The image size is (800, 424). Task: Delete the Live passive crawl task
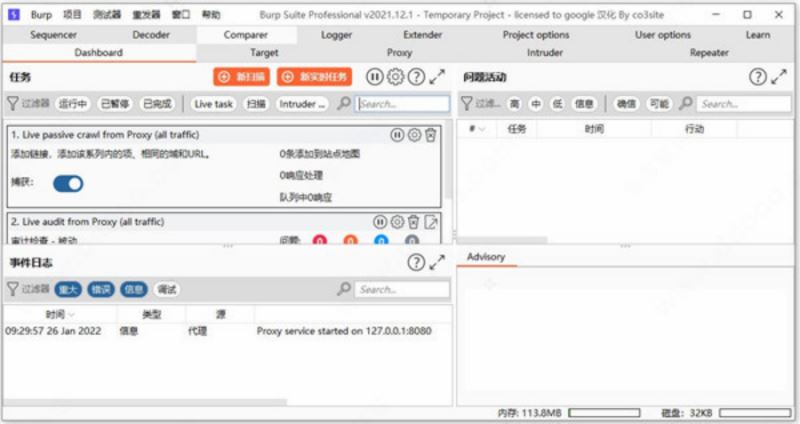[x=431, y=135]
